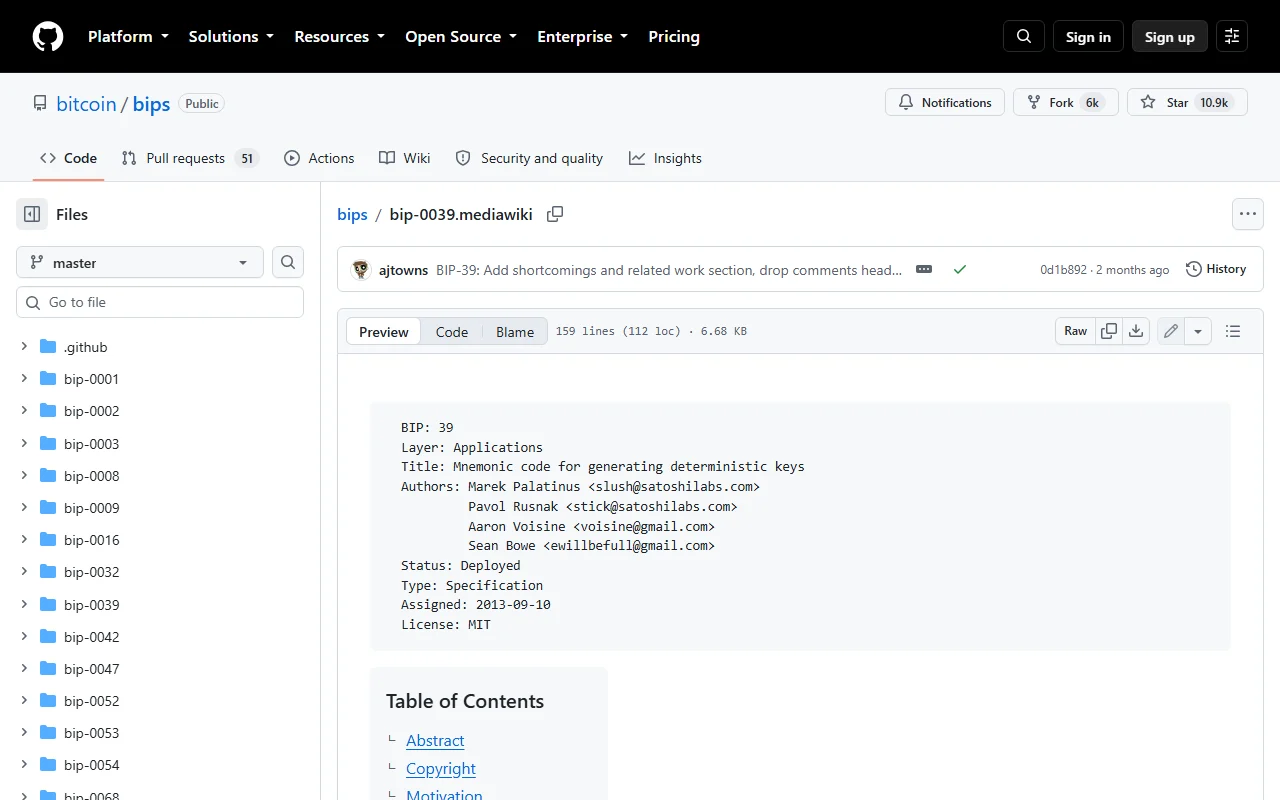
Task: View the Raw file
Action: click(x=1076, y=331)
